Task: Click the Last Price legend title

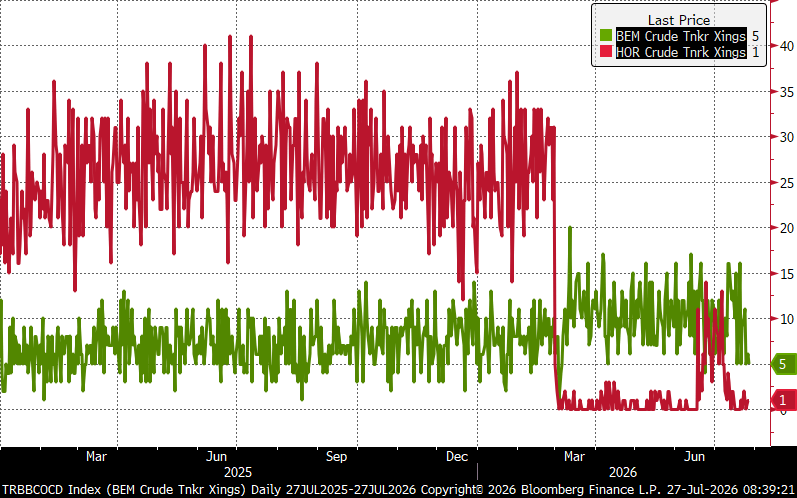Action: pyautogui.click(x=679, y=20)
